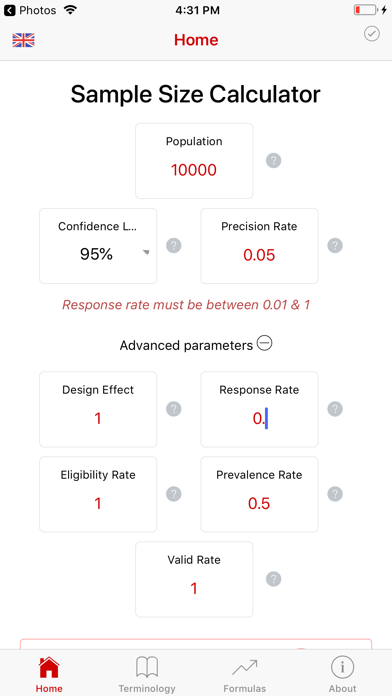Tap the checkmark circle icon in header

372,34
